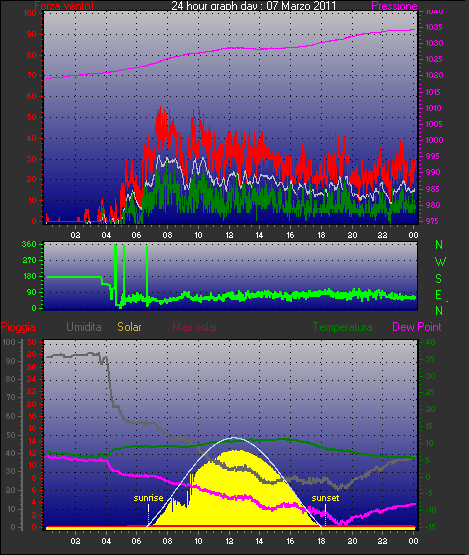Viewport: 469px width, 555px height.
Task: Click hour 18 on wind graph time axis
Action: tap(321, 235)
